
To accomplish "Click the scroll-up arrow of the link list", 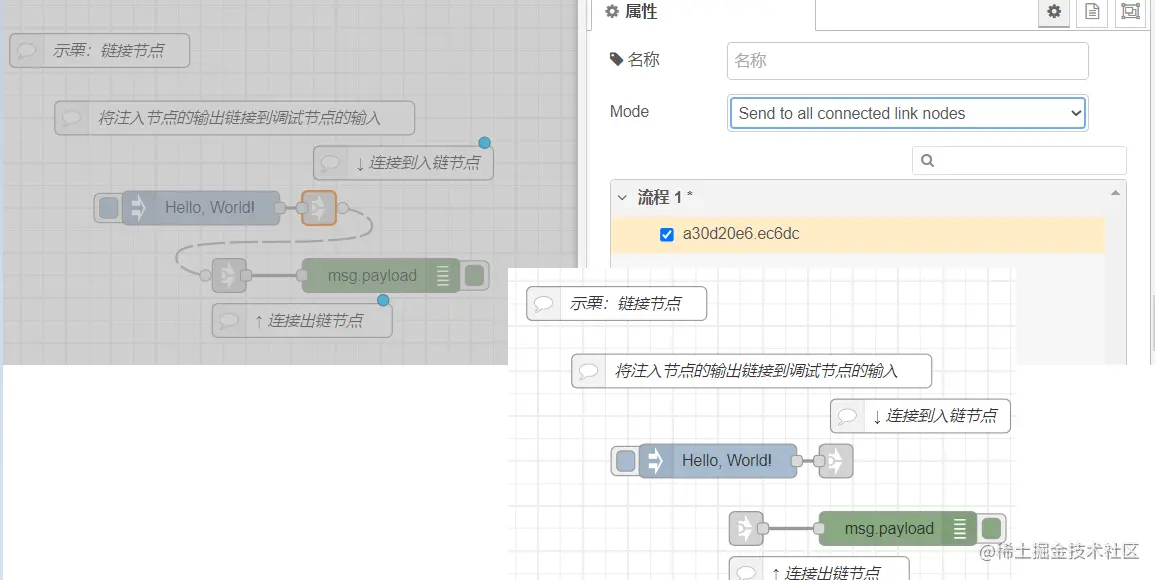I will (x=1115, y=193).
